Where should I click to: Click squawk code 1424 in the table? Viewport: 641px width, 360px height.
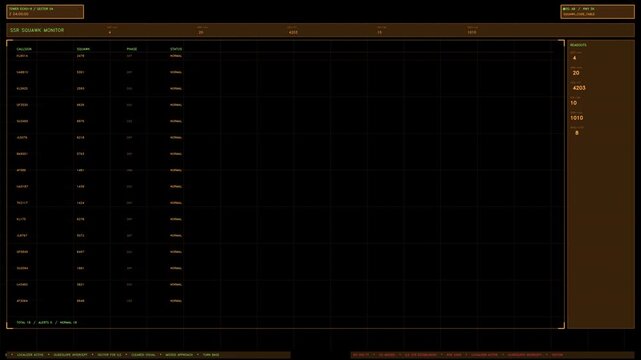pyautogui.click(x=81, y=203)
